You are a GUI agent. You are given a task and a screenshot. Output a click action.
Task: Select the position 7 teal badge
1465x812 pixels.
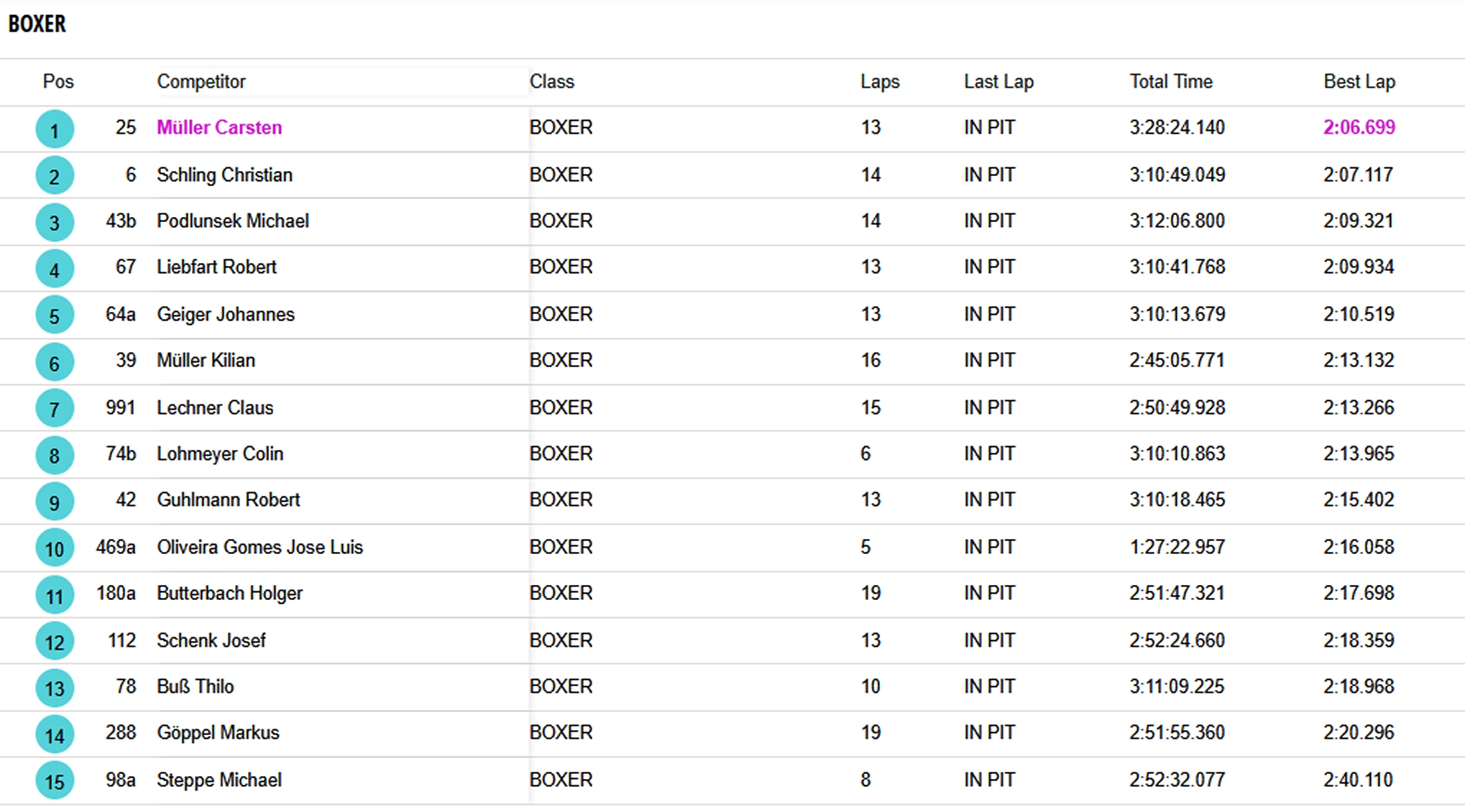tap(55, 408)
